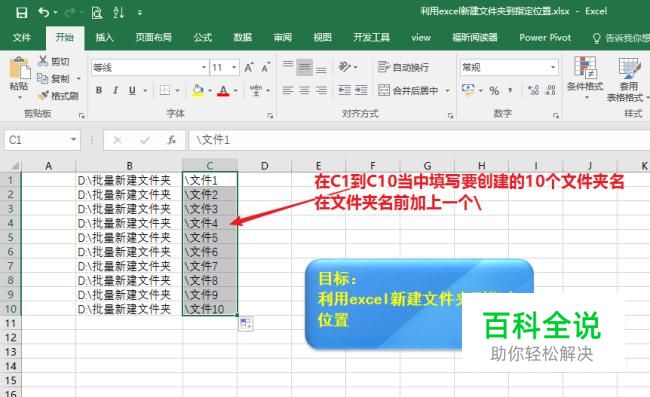650x397 pixels.
Task: Toggle 自动换行 wrap text
Action: coord(403,67)
